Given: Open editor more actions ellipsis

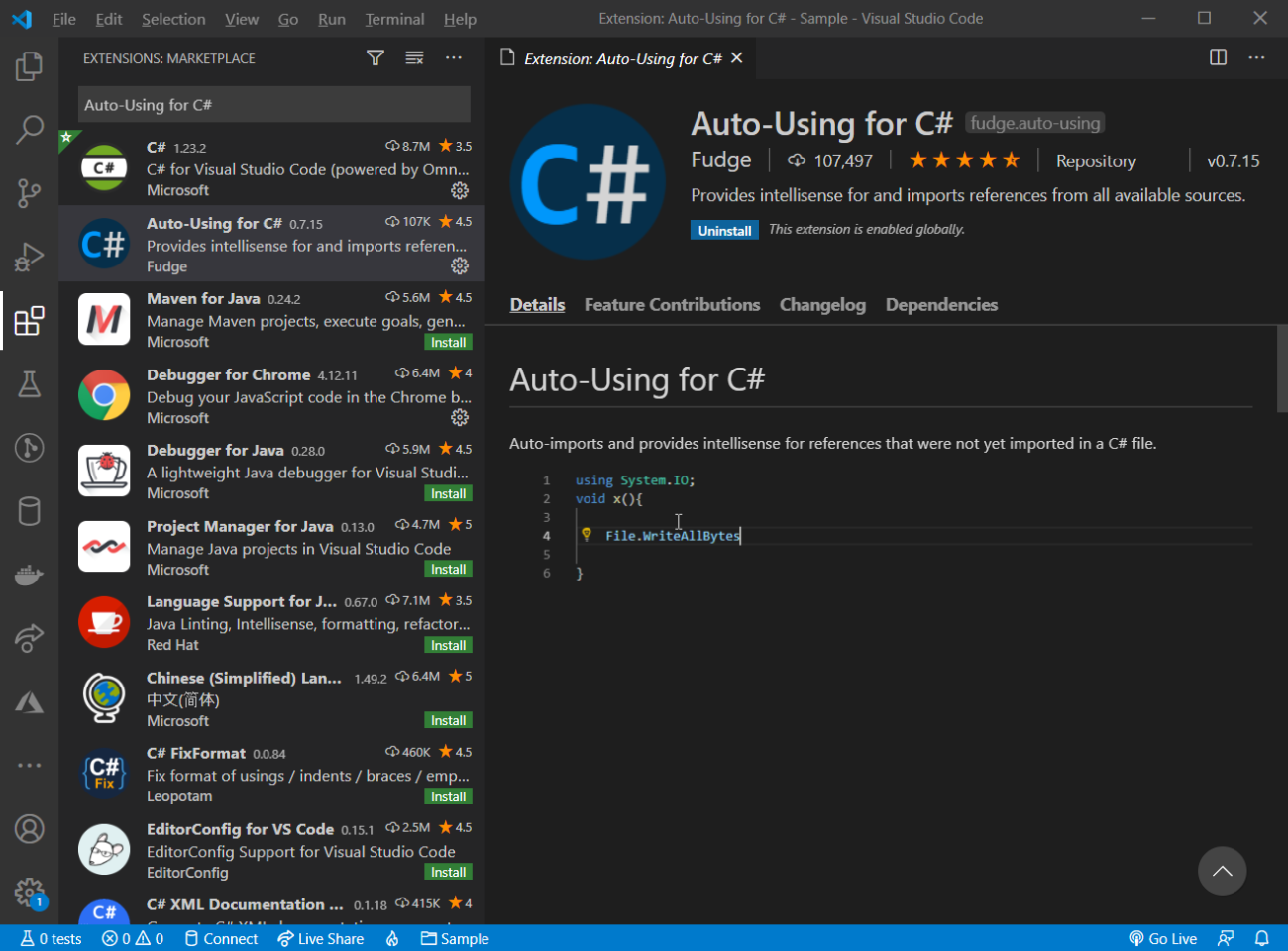Looking at the screenshot, I should tap(1256, 57).
